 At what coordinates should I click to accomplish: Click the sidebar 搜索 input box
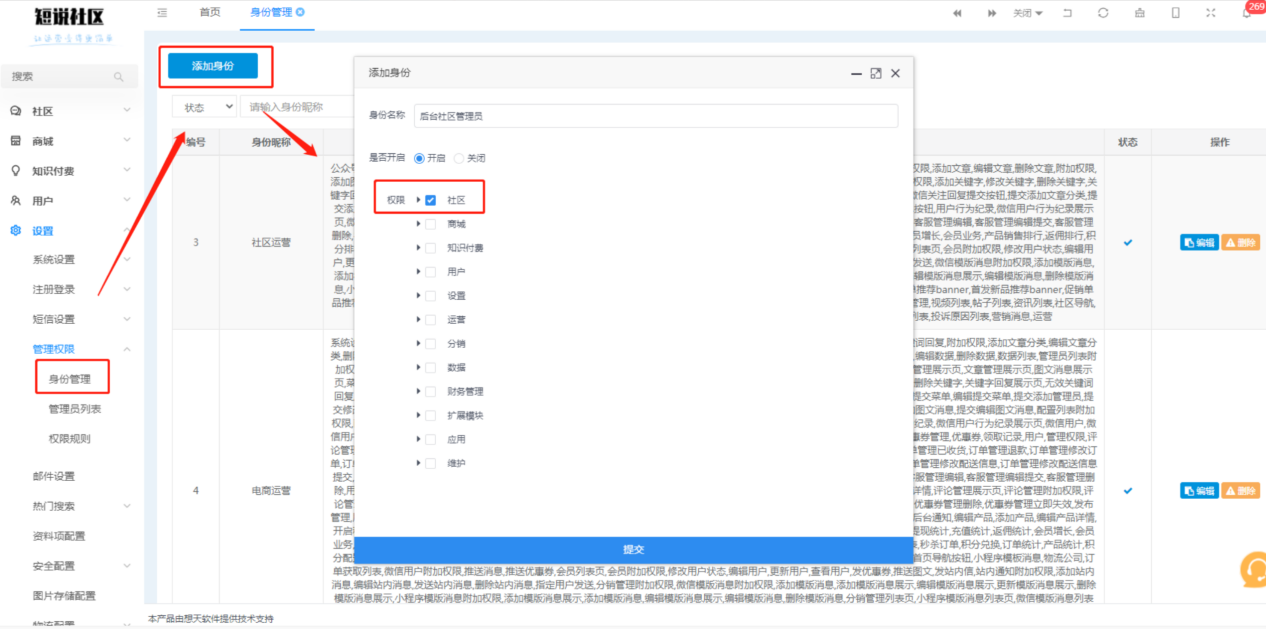click(69, 77)
